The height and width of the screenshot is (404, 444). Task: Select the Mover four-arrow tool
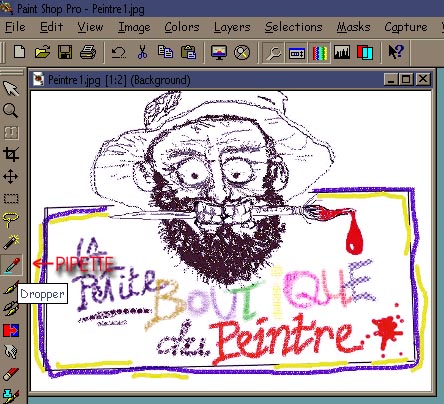(x=11, y=176)
